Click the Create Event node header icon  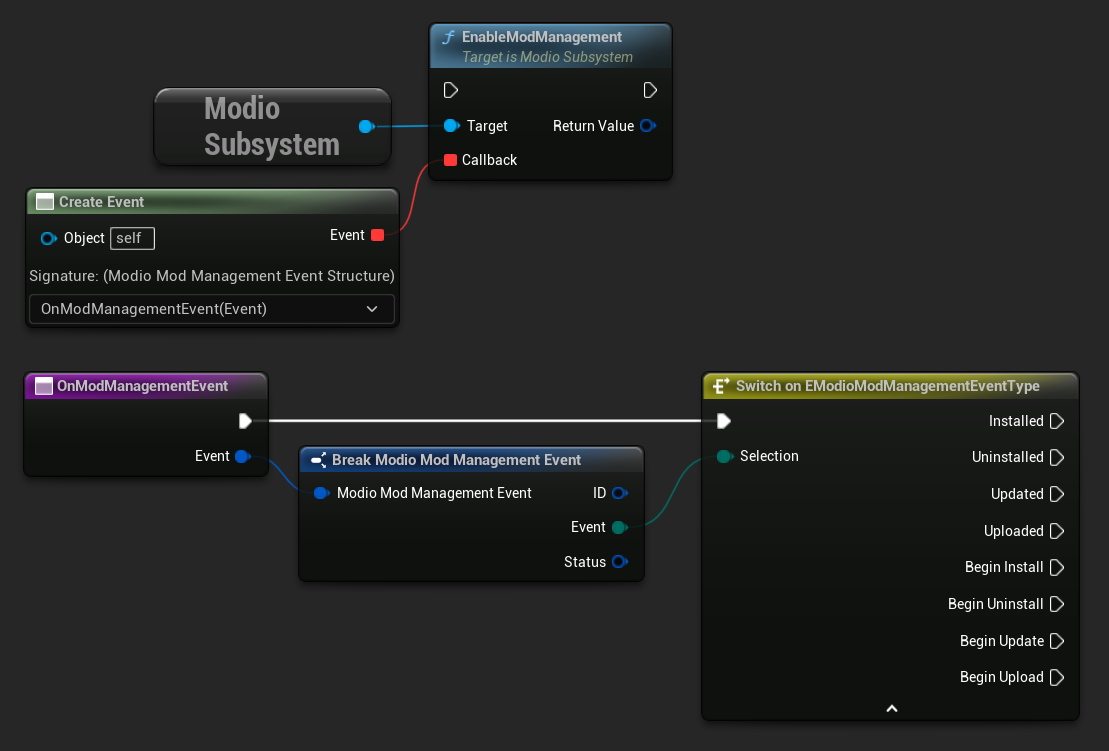[45, 202]
